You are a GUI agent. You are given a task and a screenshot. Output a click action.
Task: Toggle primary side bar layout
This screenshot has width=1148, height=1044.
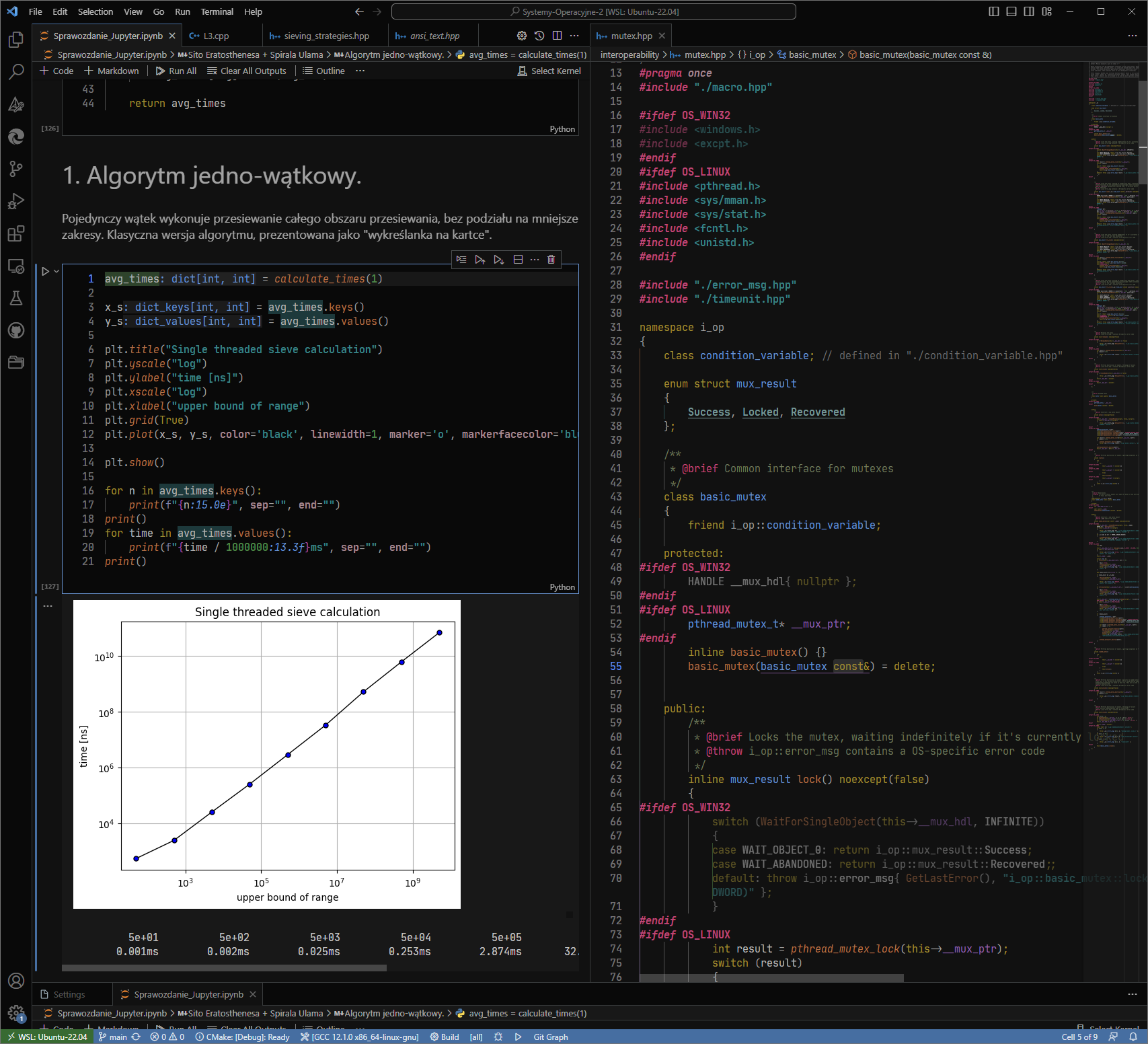[x=994, y=11]
